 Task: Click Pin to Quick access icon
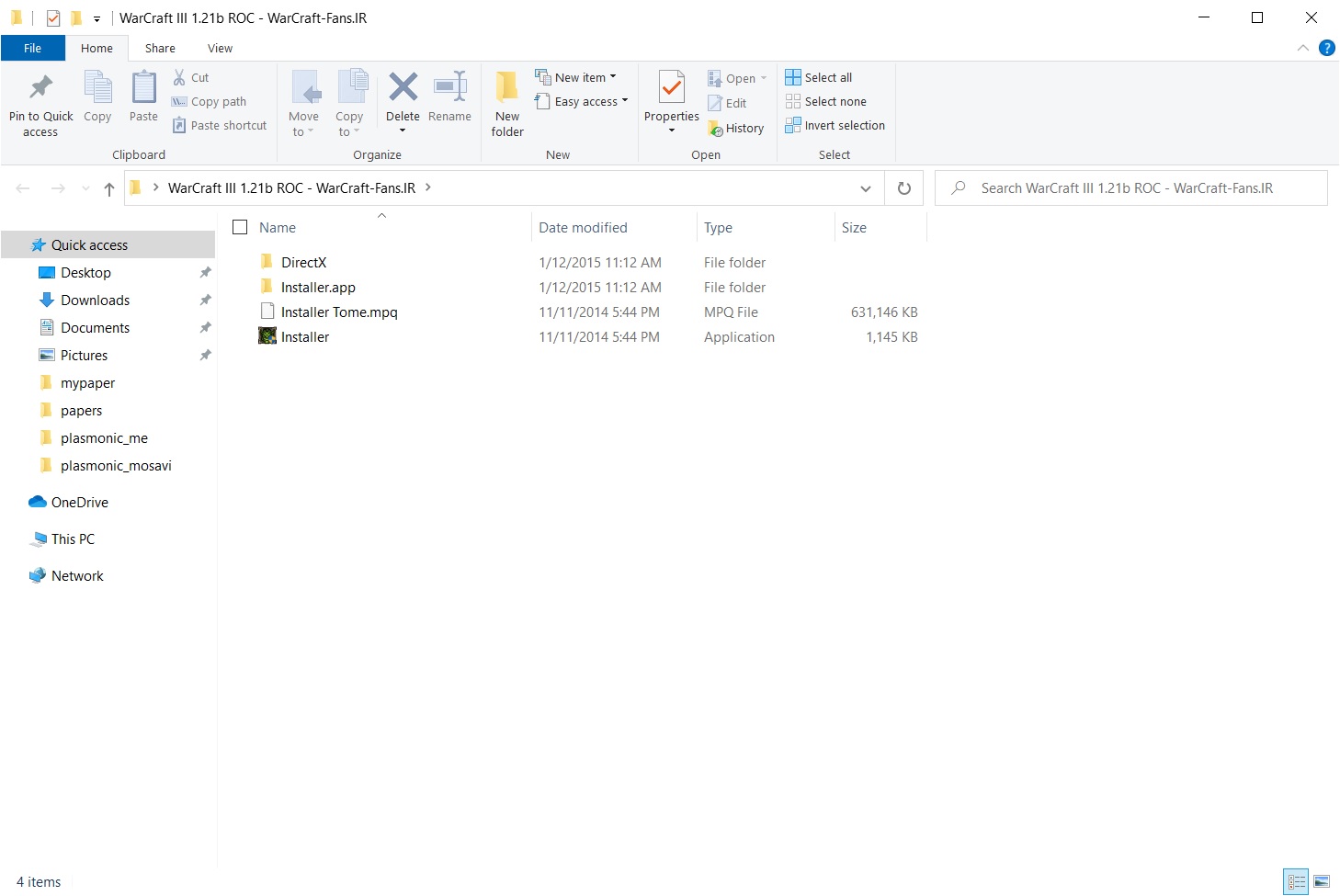point(40,87)
